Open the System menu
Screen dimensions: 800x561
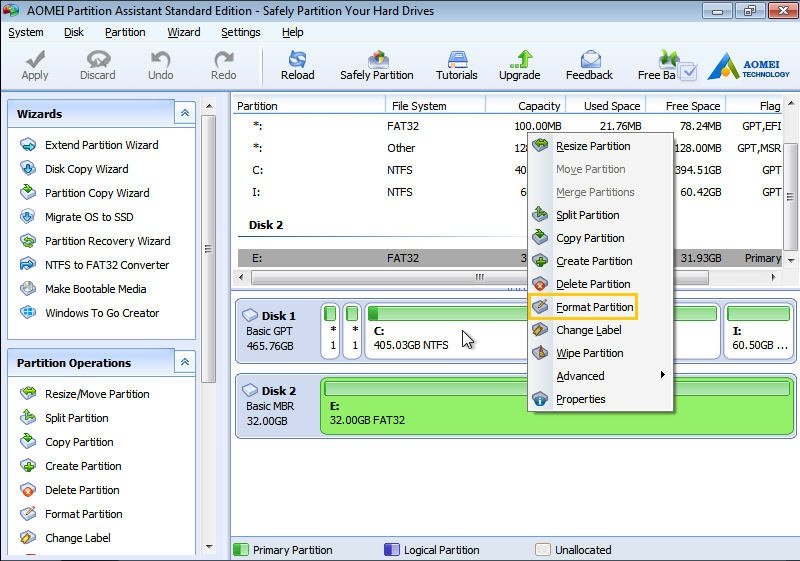(x=26, y=32)
